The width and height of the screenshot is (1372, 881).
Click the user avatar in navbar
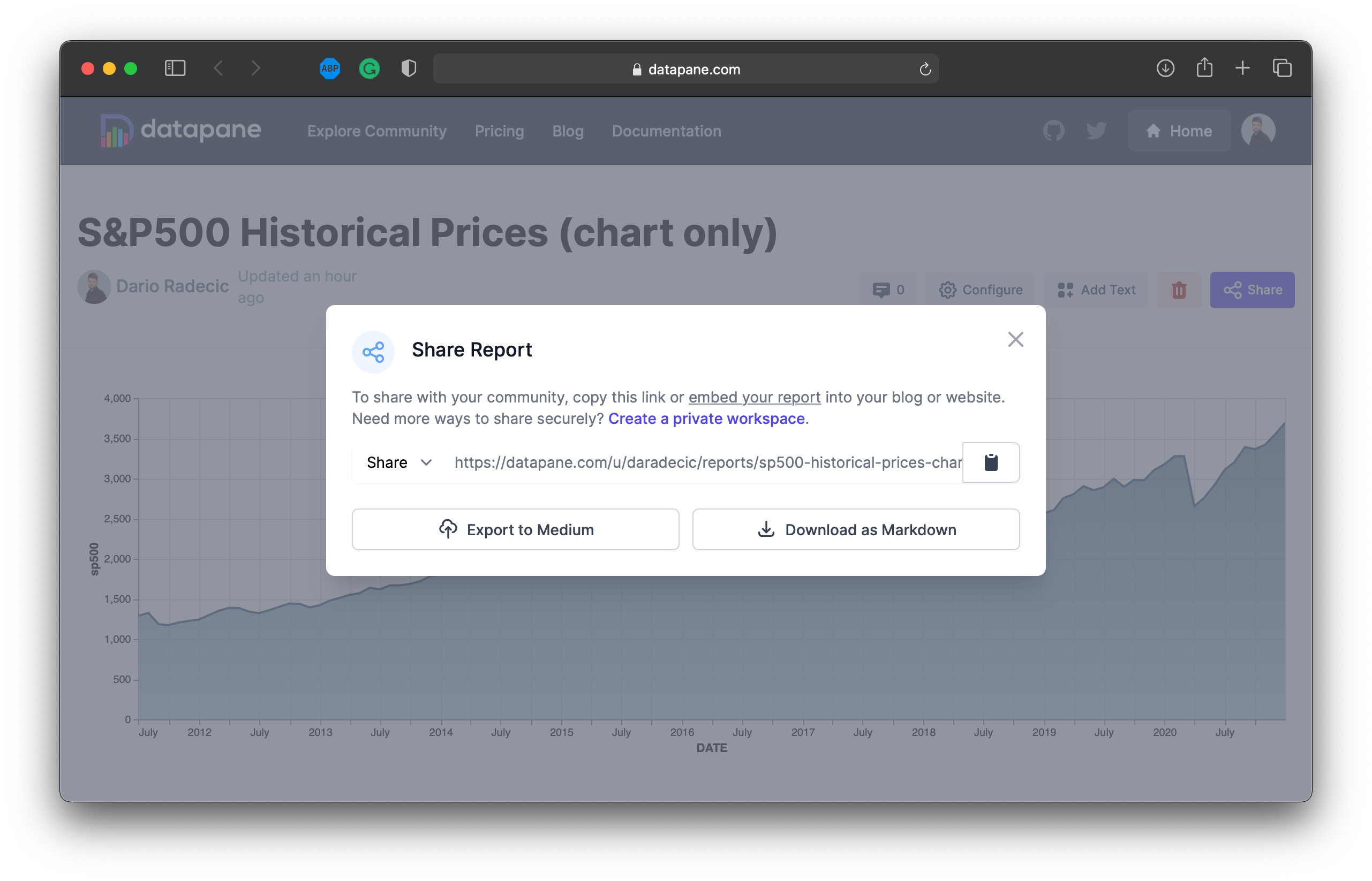[1257, 131]
